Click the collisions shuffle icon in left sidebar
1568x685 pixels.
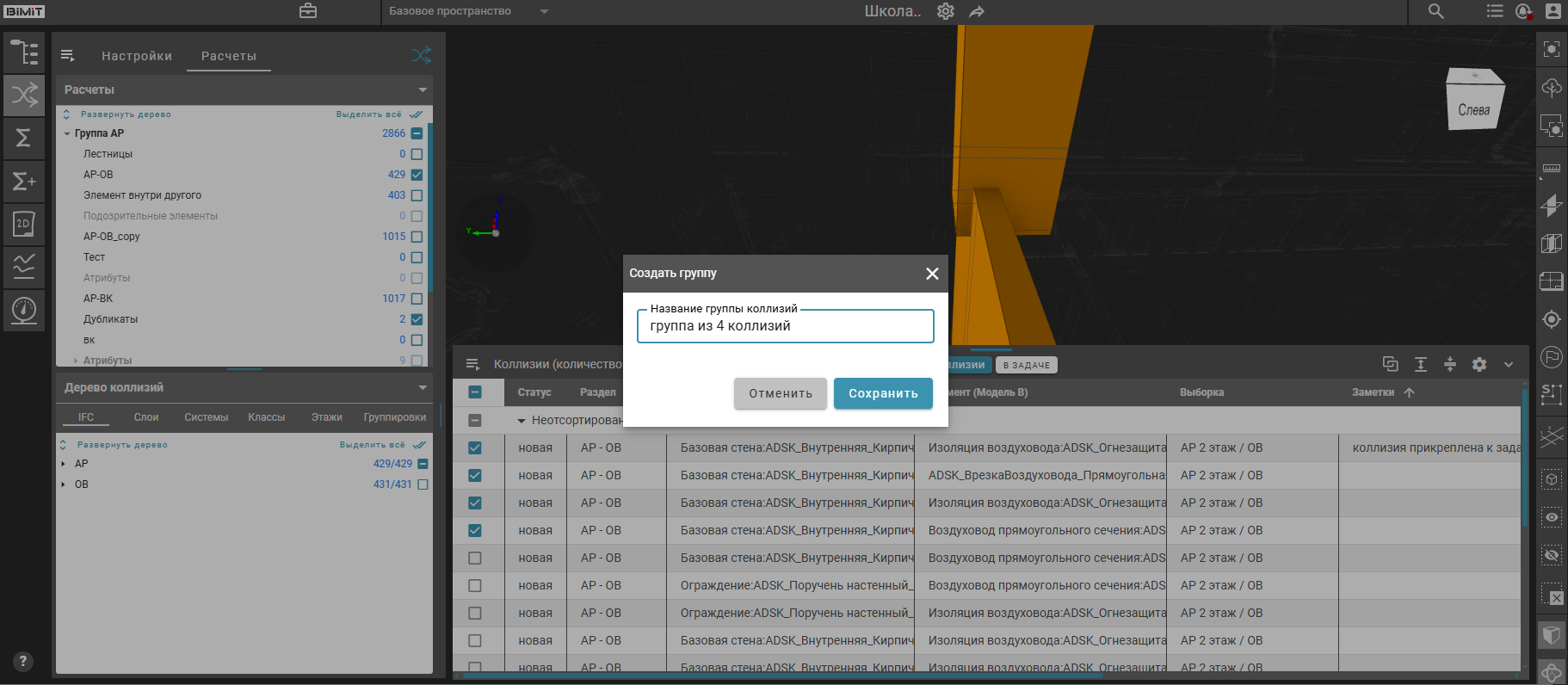[24, 95]
